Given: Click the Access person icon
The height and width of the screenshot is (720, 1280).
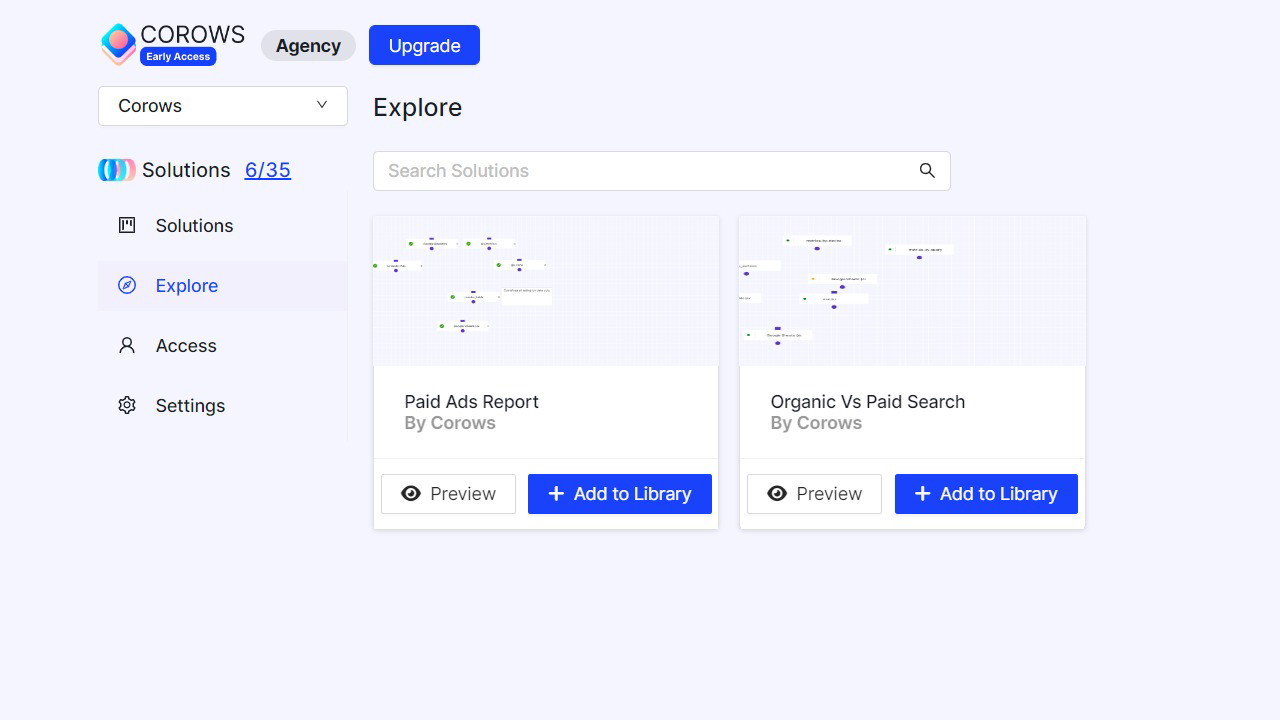Looking at the screenshot, I should pos(127,345).
